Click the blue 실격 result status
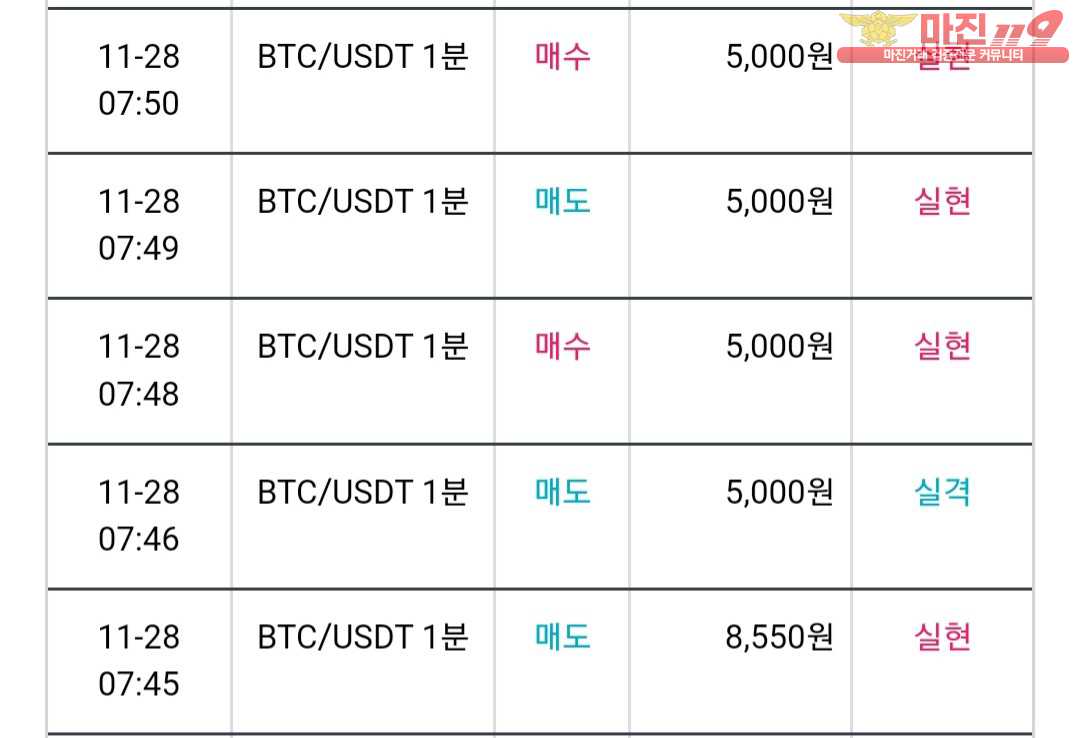1080x738 pixels. (943, 493)
